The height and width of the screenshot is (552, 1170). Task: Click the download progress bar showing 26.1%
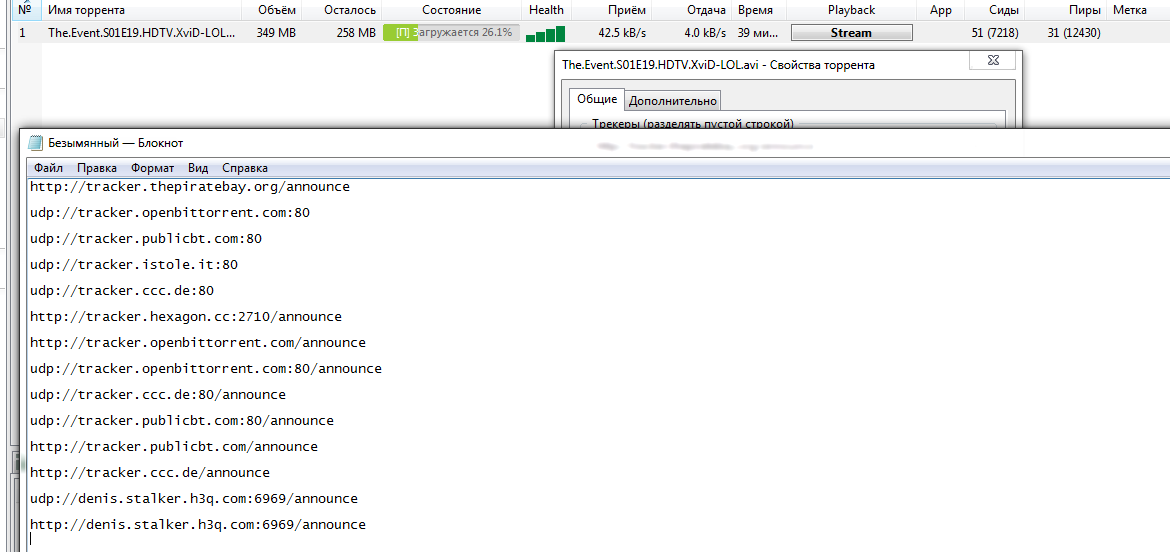(x=451, y=33)
